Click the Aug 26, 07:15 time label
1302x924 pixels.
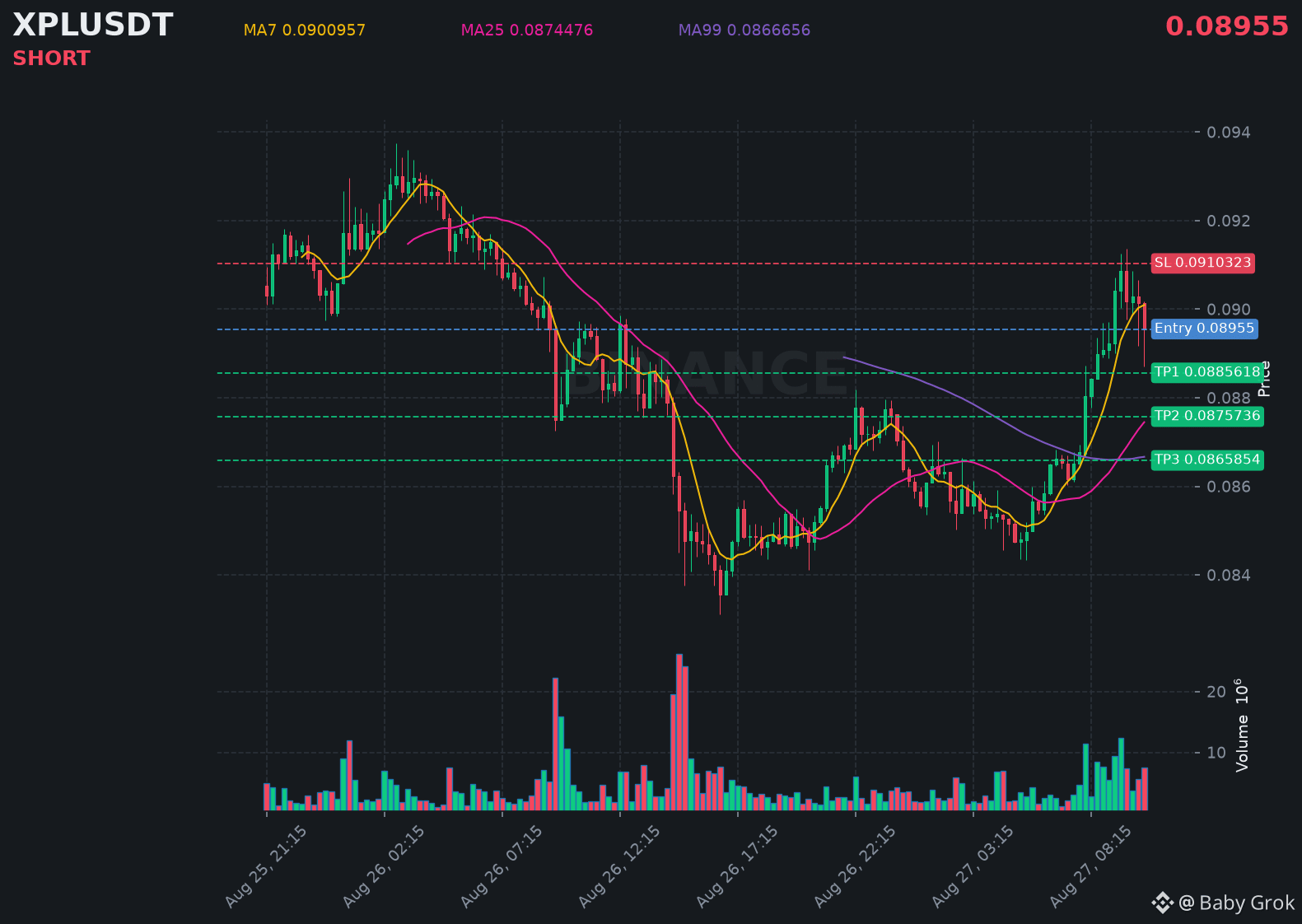(502, 866)
